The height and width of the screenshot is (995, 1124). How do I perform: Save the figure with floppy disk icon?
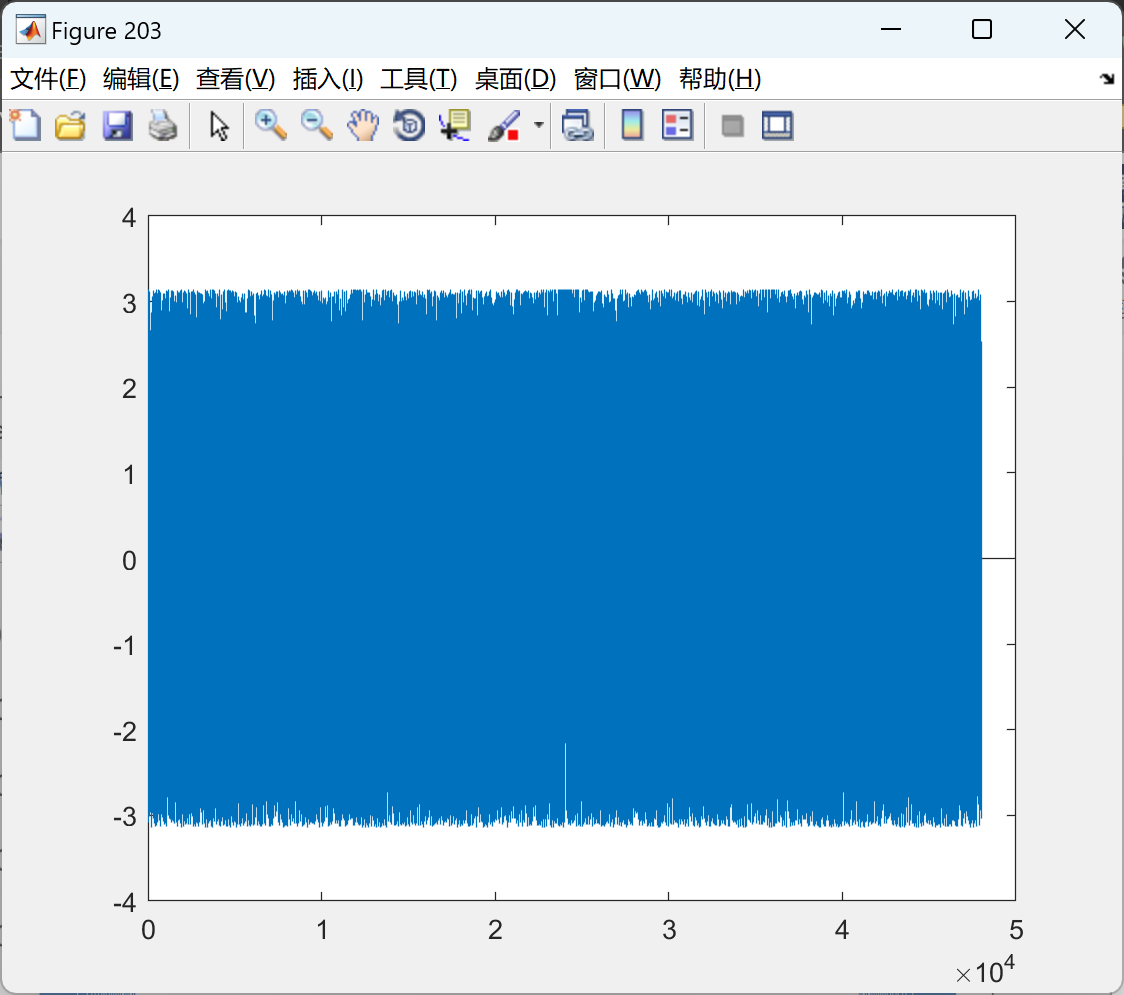point(117,125)
